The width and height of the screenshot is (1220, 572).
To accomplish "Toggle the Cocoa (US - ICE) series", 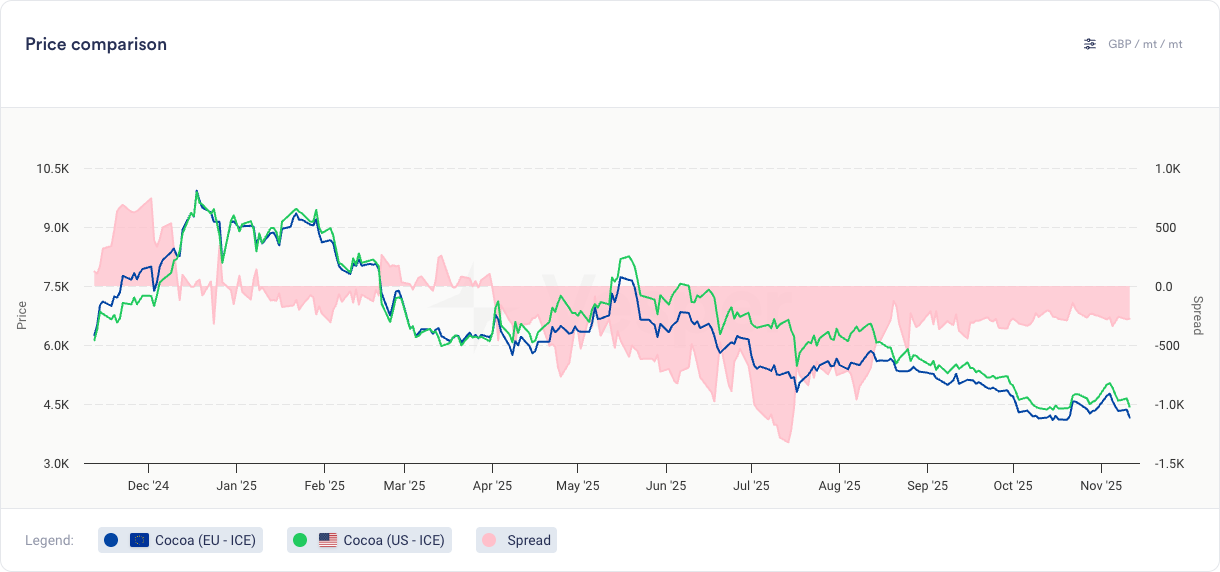I will click(x=393, y=540).
